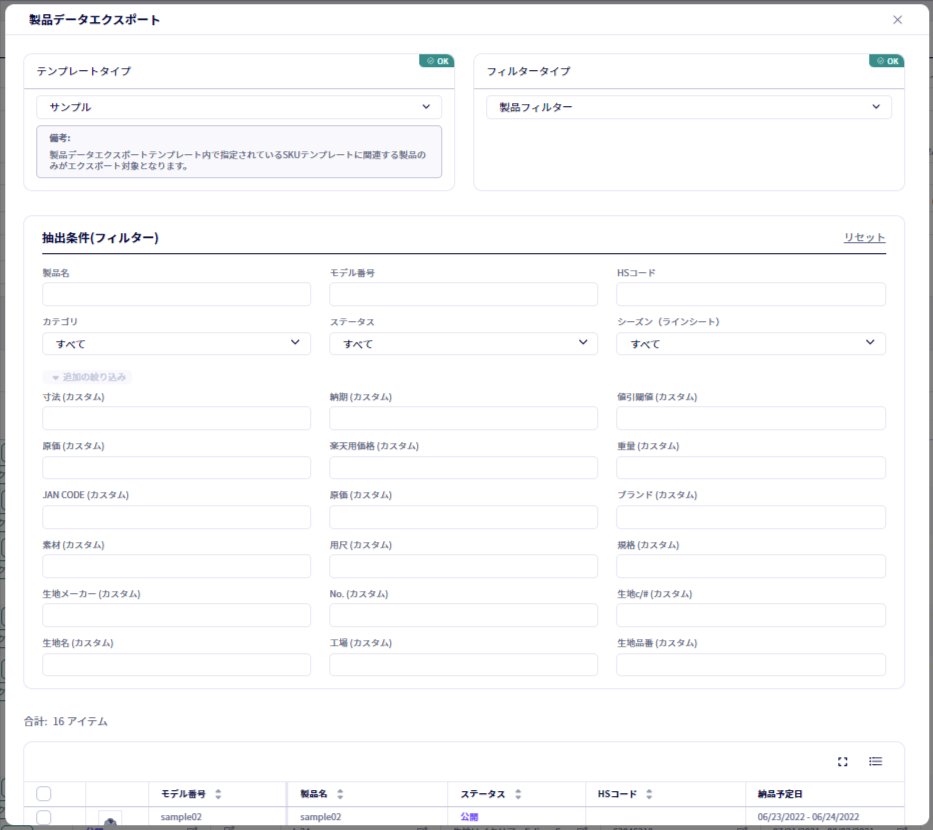Click the 重量 (カスタム) field

coord(751,468)
